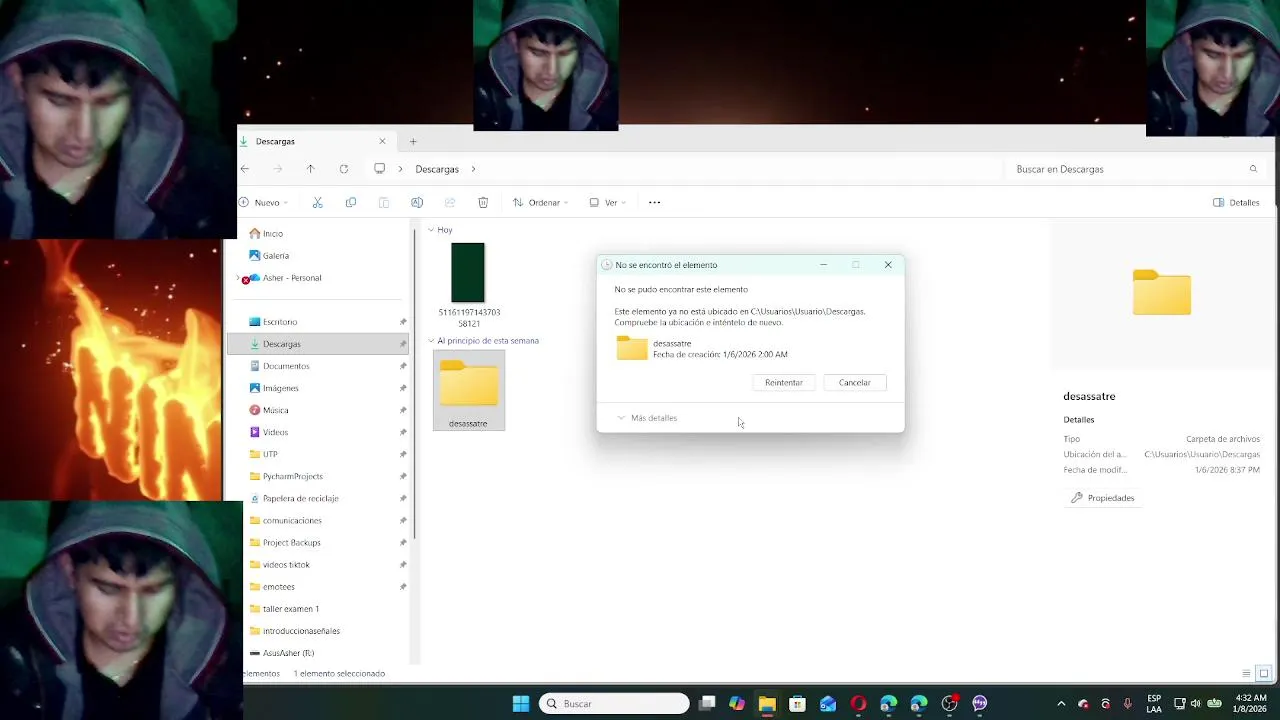Viewport: 1280px width, 720px height.
Task: Select the AsusAsher (R:) drive
Action: [288, 653]
